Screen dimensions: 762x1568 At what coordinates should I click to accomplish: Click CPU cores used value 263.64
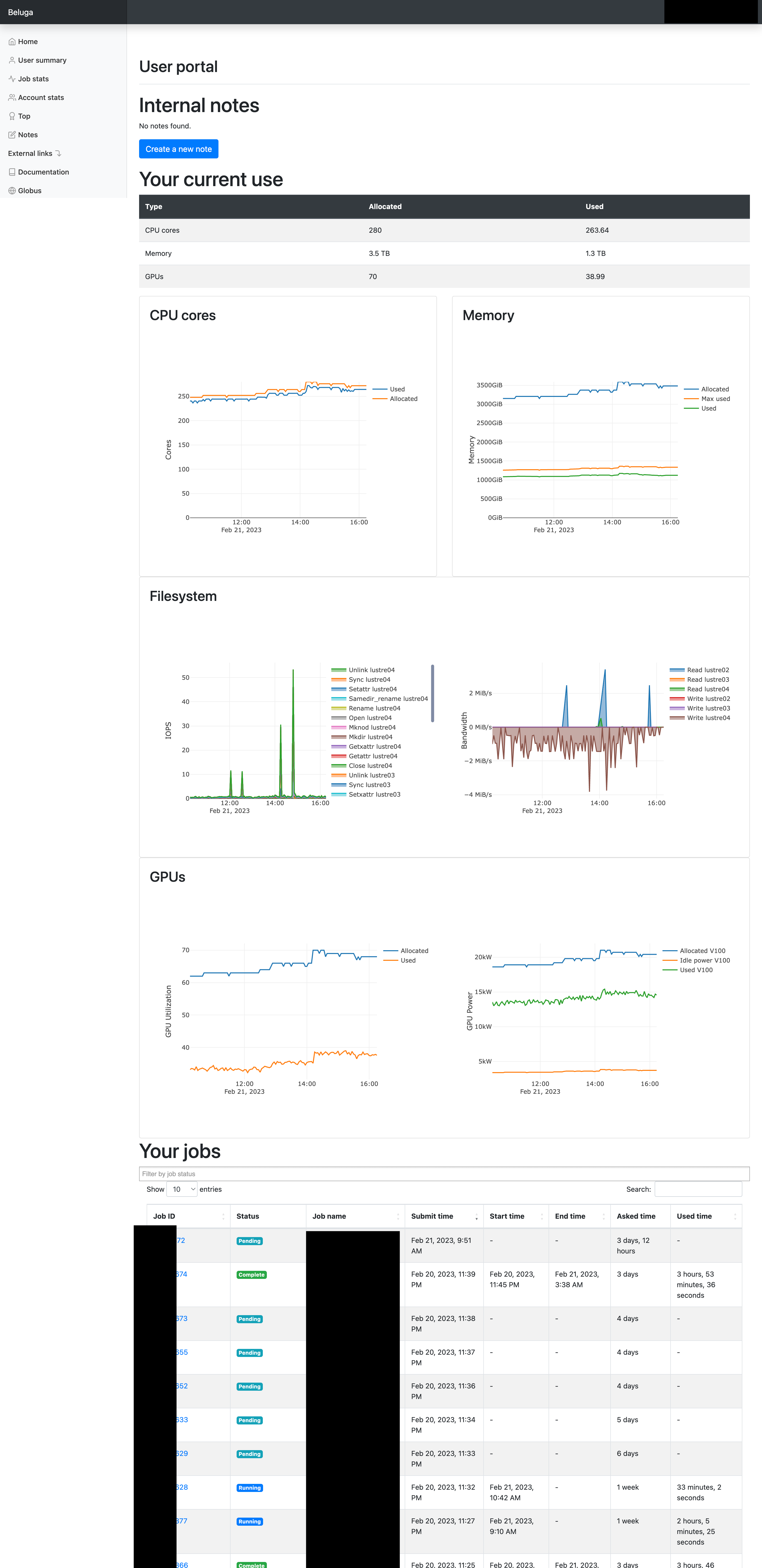tap(597, 230)
